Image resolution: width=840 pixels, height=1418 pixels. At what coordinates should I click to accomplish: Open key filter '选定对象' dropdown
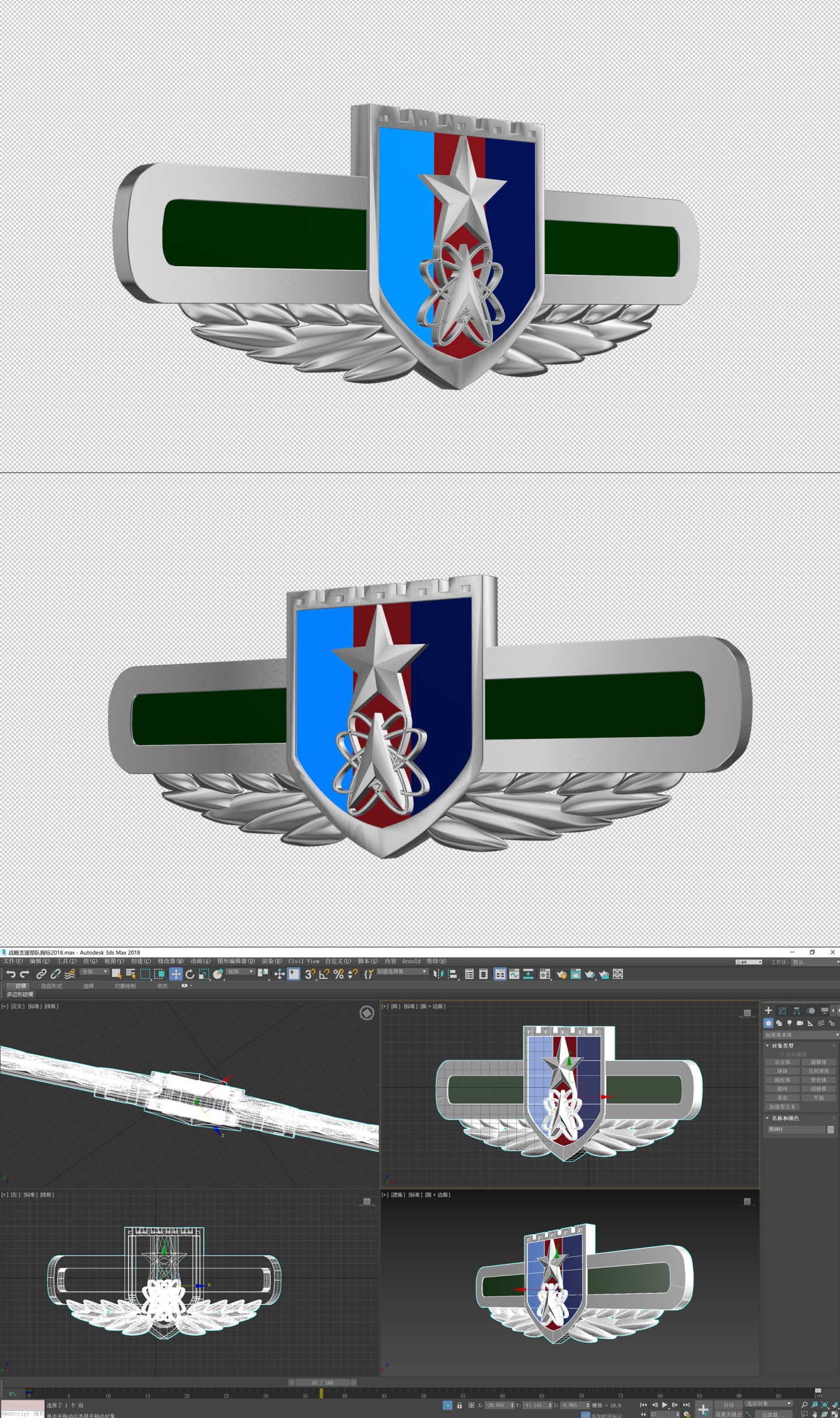pos(768,1403)
